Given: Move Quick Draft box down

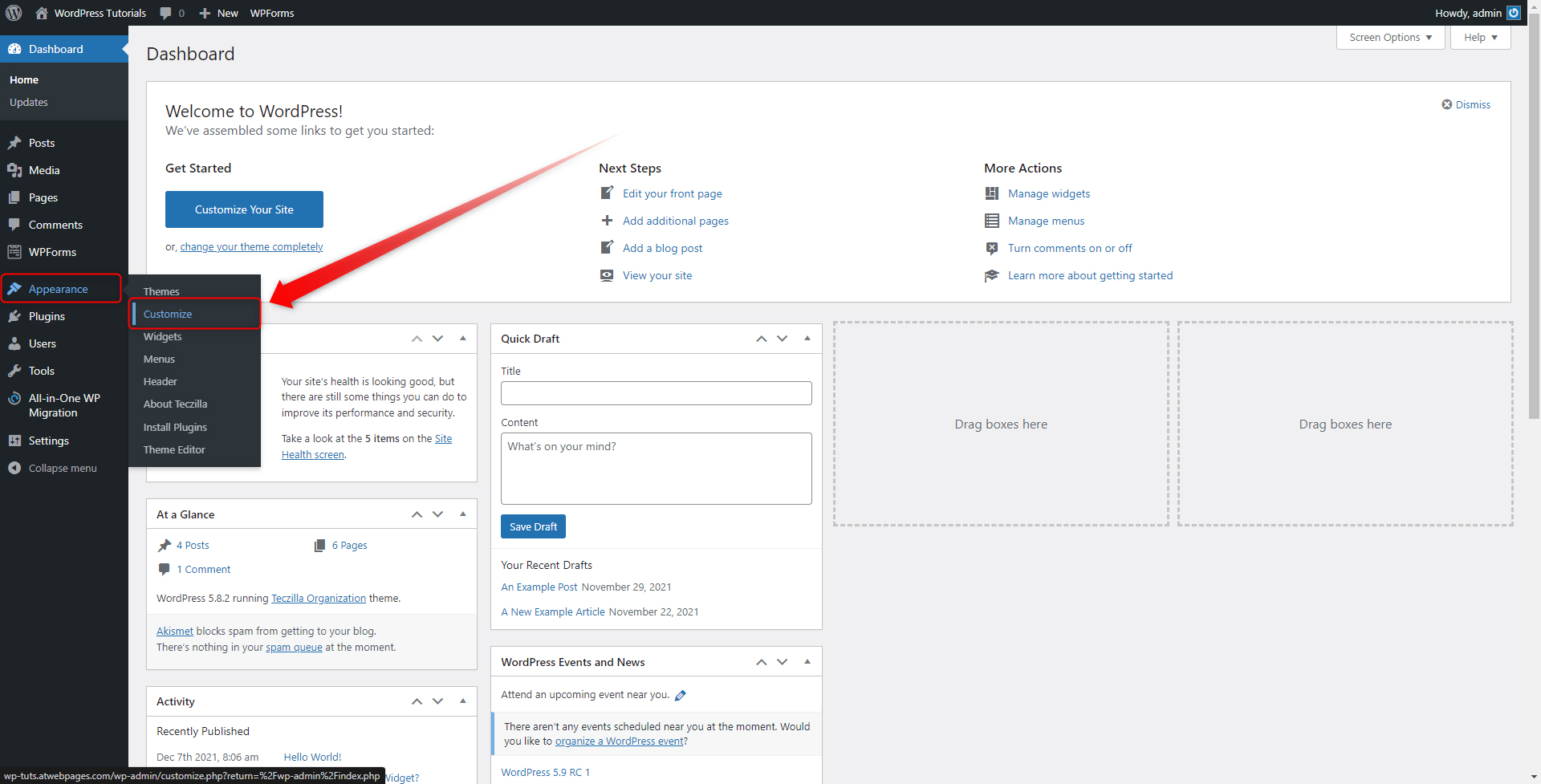Looking at the screenshot, I should (x=783, y=339).
